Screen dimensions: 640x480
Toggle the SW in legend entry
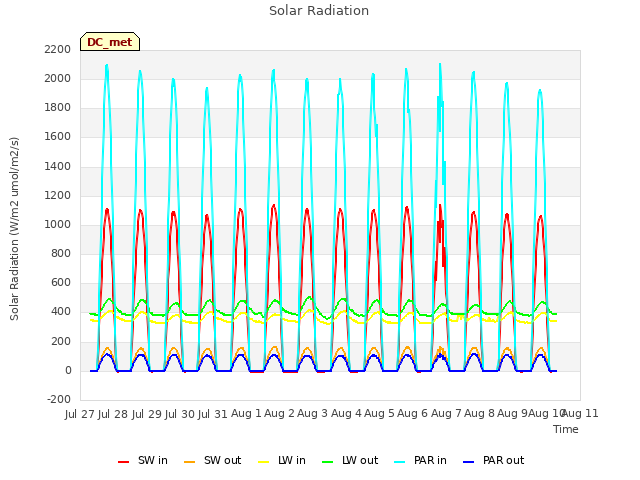(x=142, y=460)
